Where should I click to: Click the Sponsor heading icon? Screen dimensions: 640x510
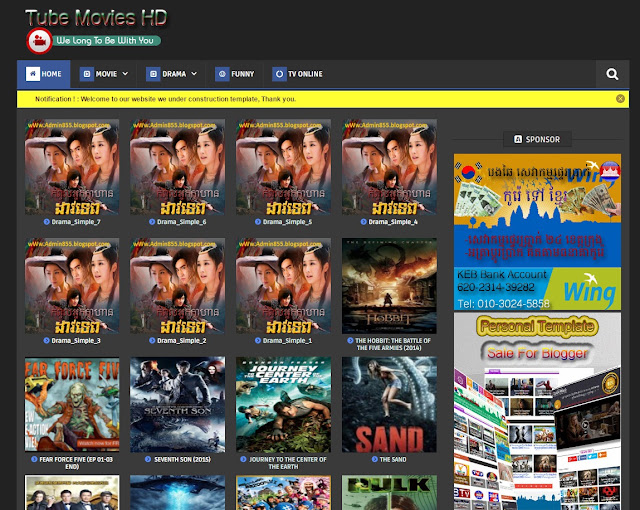tap(518, 139)
